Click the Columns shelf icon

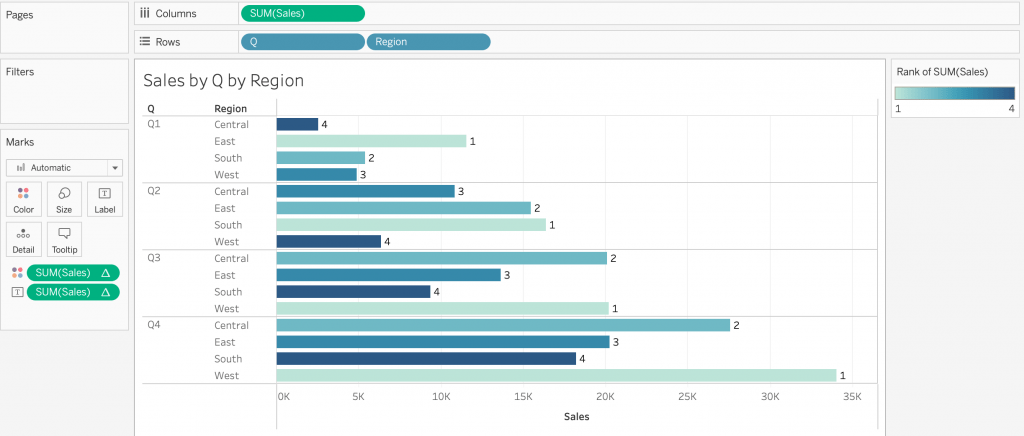145,13
